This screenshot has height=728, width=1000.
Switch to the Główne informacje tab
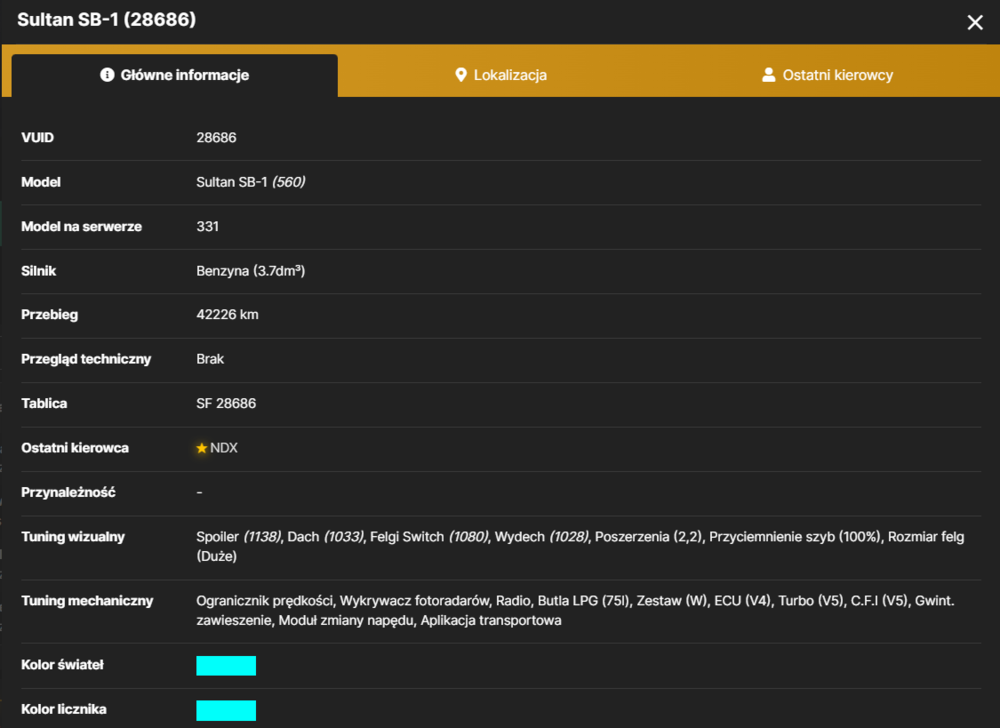click(175, 75)
